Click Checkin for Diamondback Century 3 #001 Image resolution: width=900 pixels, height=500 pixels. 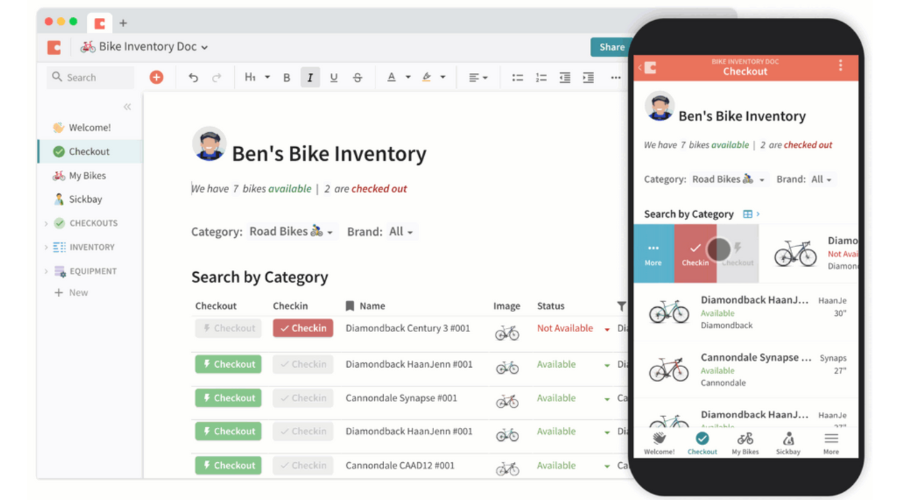pyautogui.click(x=303, y=328)
